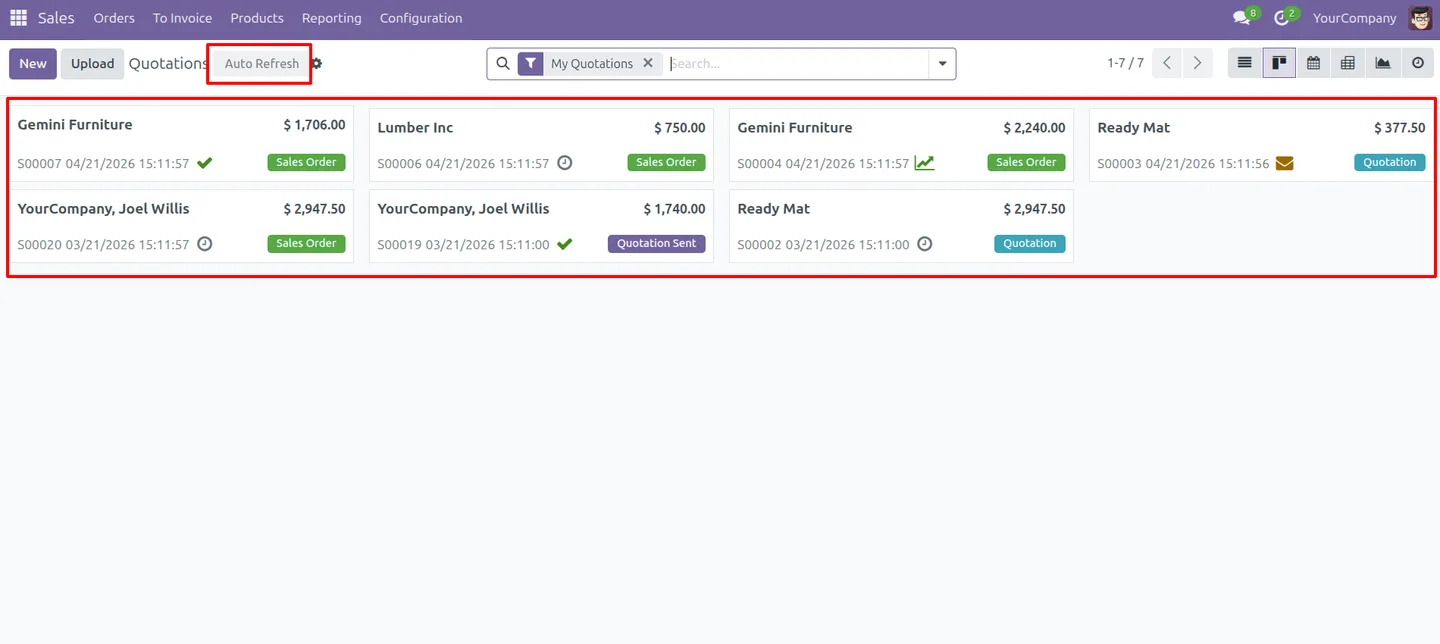Open the Orders menu
The width and height of the screenshot is (1440, 644).
click(x=114, y=18)
